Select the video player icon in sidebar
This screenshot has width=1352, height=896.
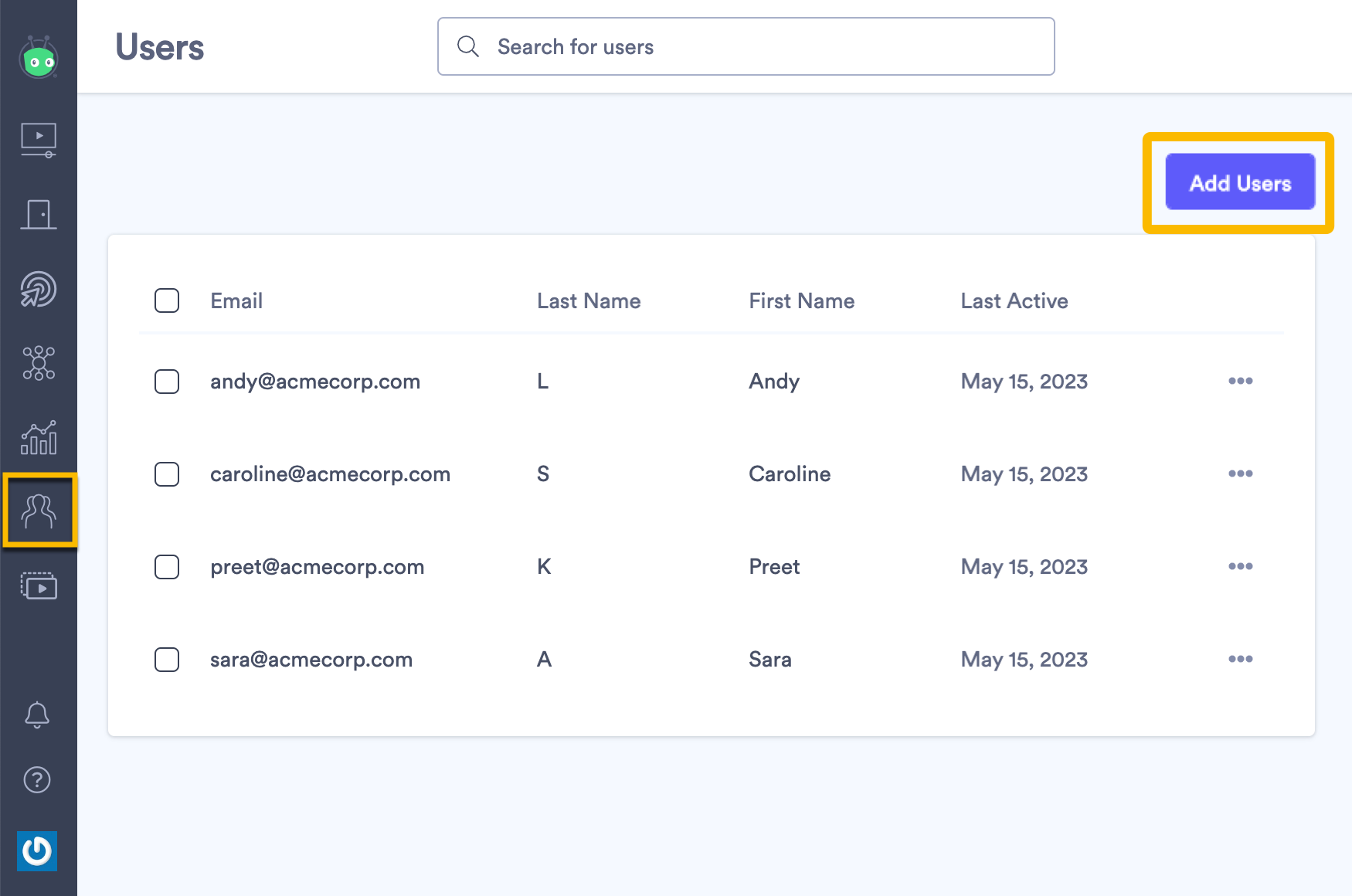point(39,139)
